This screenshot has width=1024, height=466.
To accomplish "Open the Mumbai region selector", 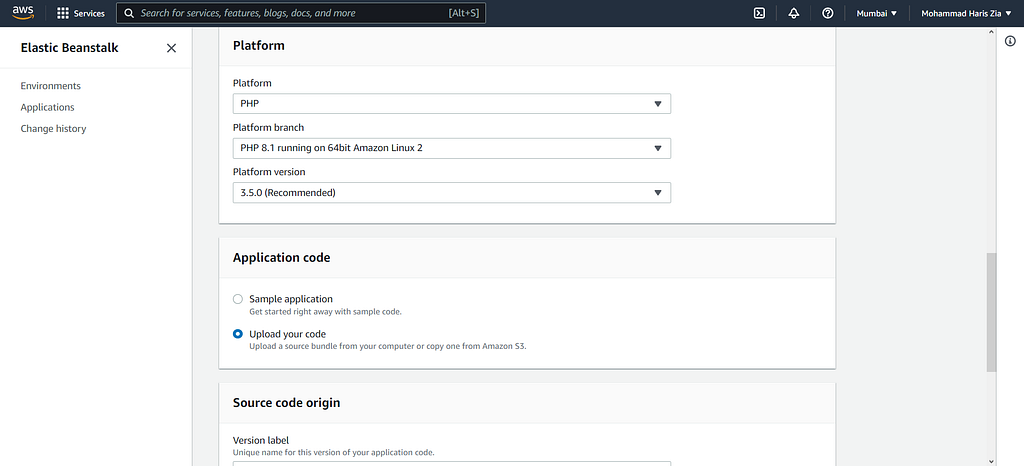I will (876, 13).
